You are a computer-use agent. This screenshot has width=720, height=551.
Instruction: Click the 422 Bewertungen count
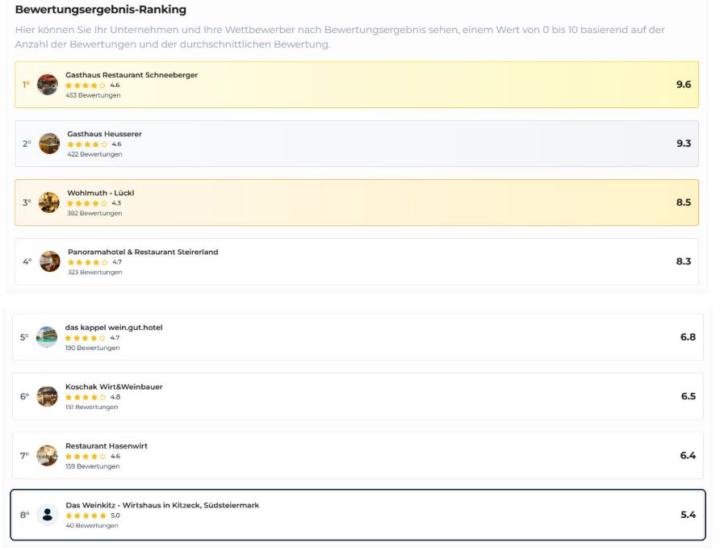coord(95,154)
